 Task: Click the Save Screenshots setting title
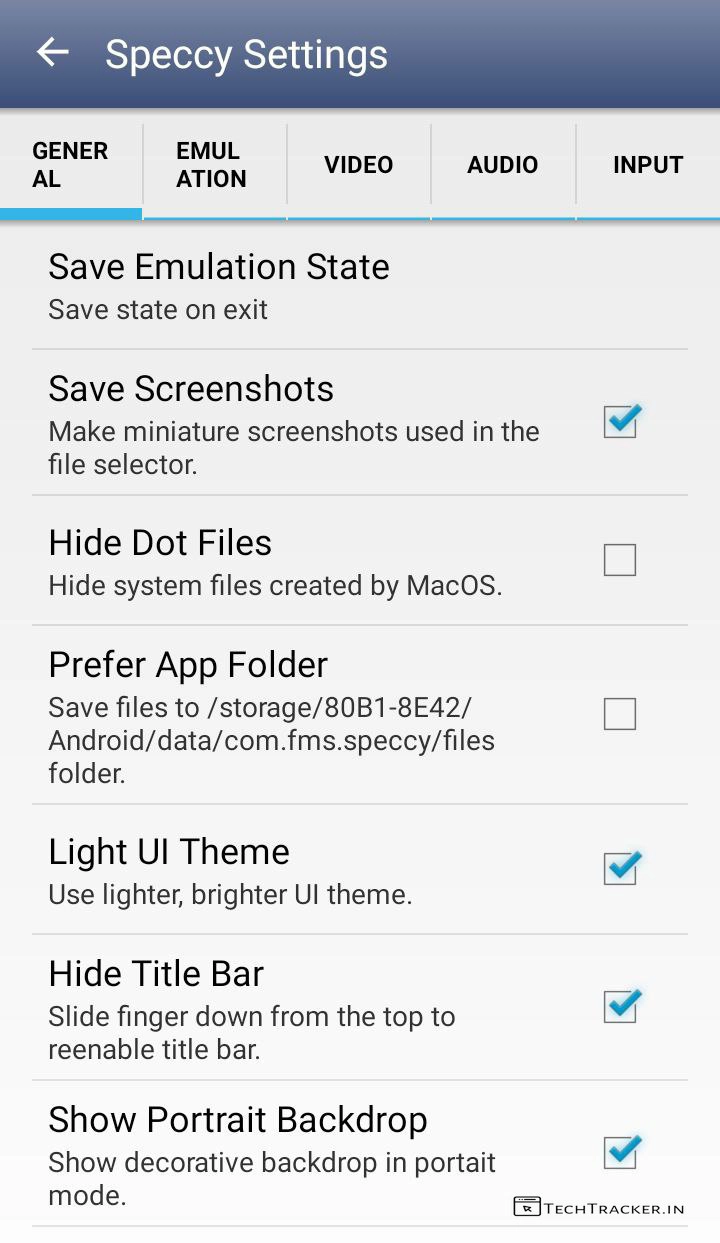pos(191,389)
